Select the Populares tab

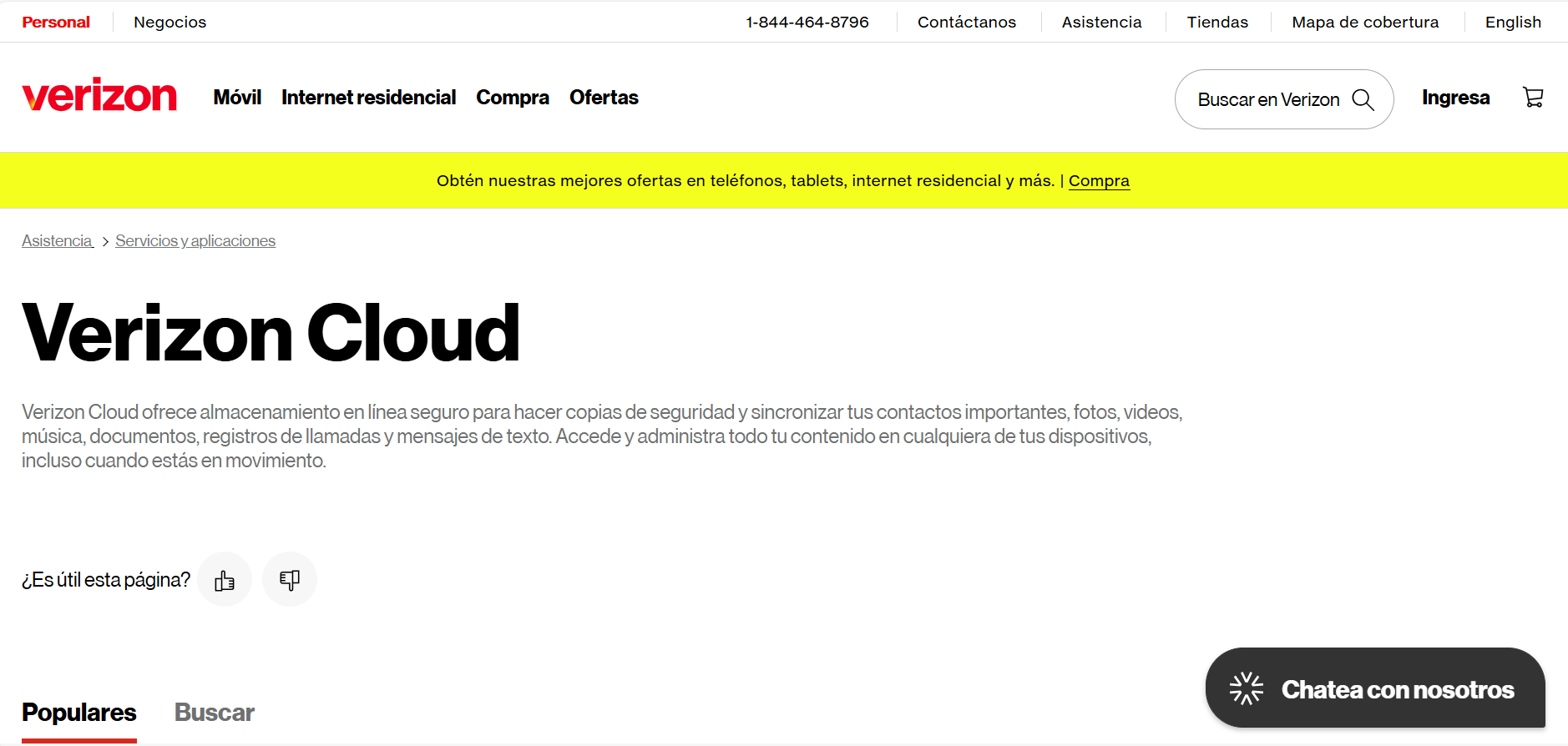click(79, 713)
